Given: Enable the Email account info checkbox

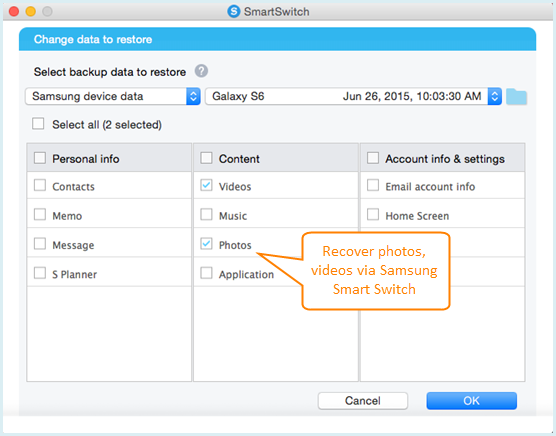Looking at the screenshot, I should click(373, 185).
